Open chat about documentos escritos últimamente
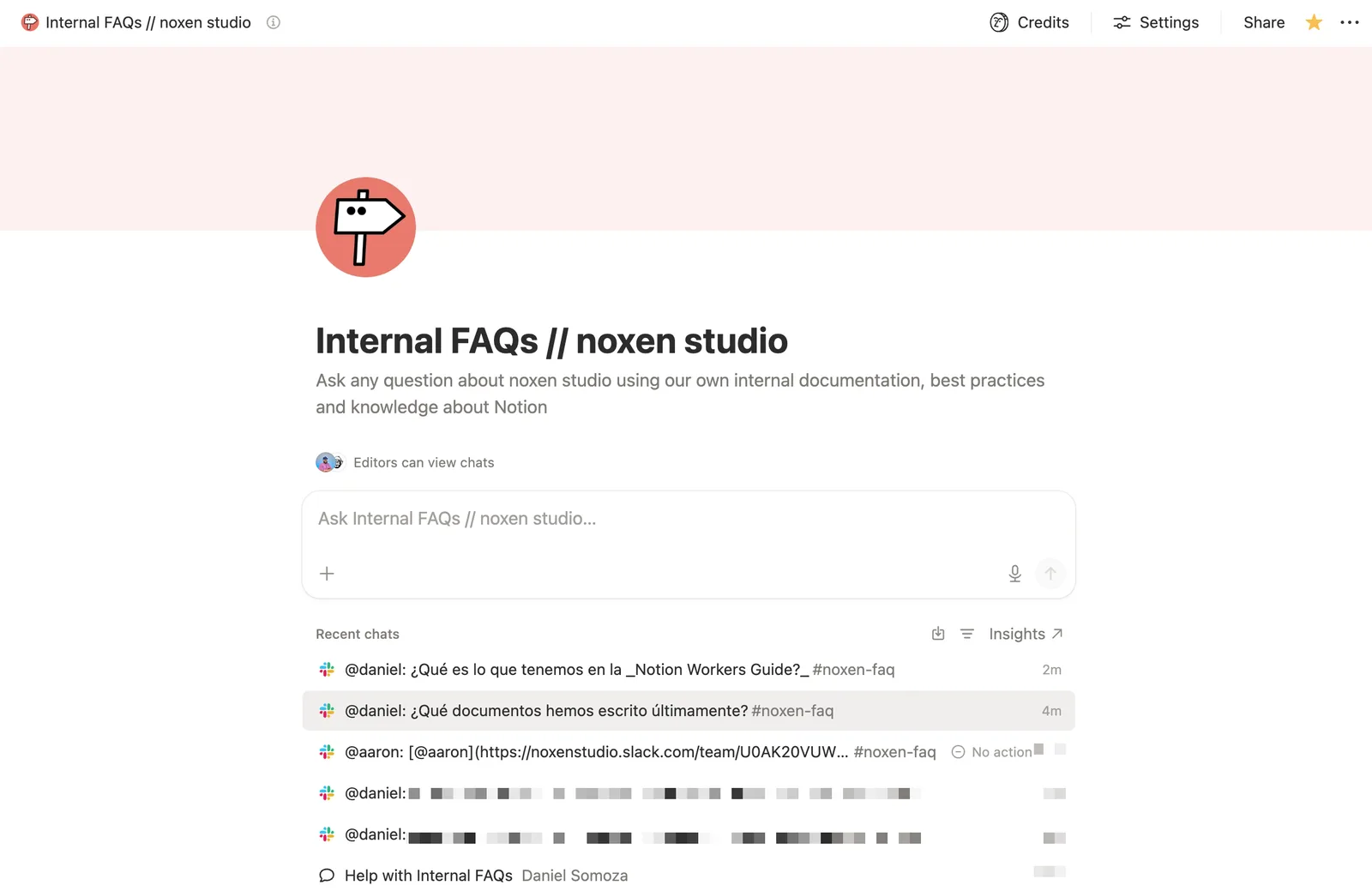Image resolution: width=1372 pixels, height=891 pixels. pyautogui.click(x=689, y=711)
